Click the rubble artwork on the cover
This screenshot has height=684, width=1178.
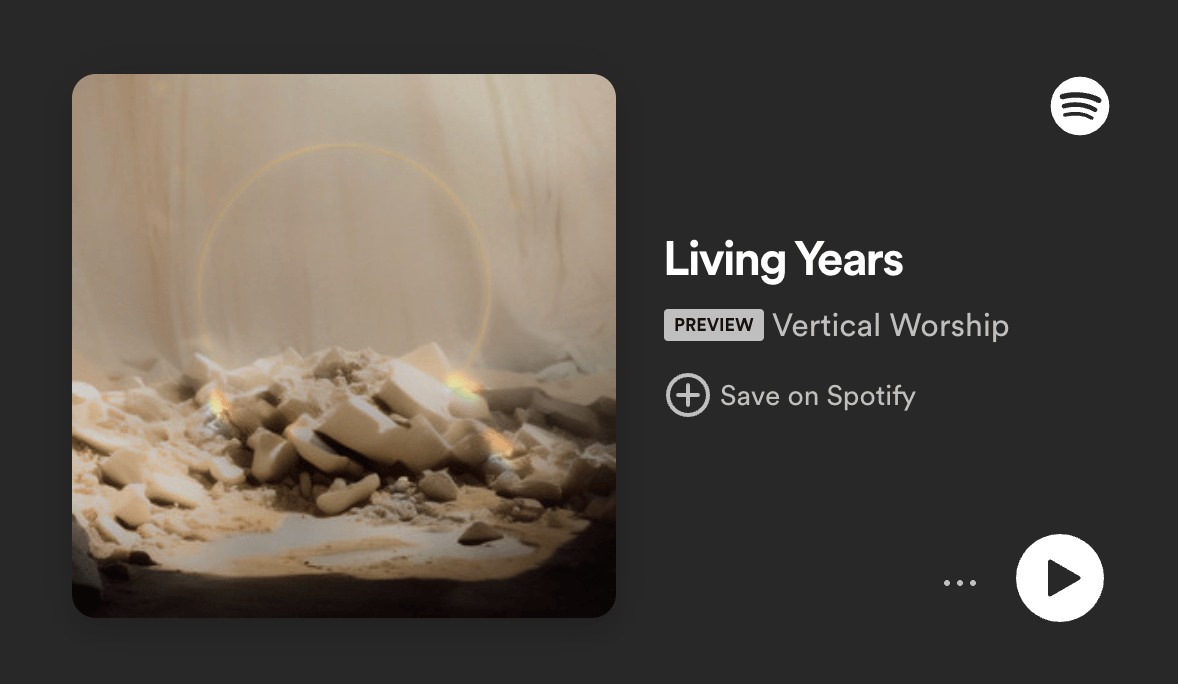[x=344, y=436]
